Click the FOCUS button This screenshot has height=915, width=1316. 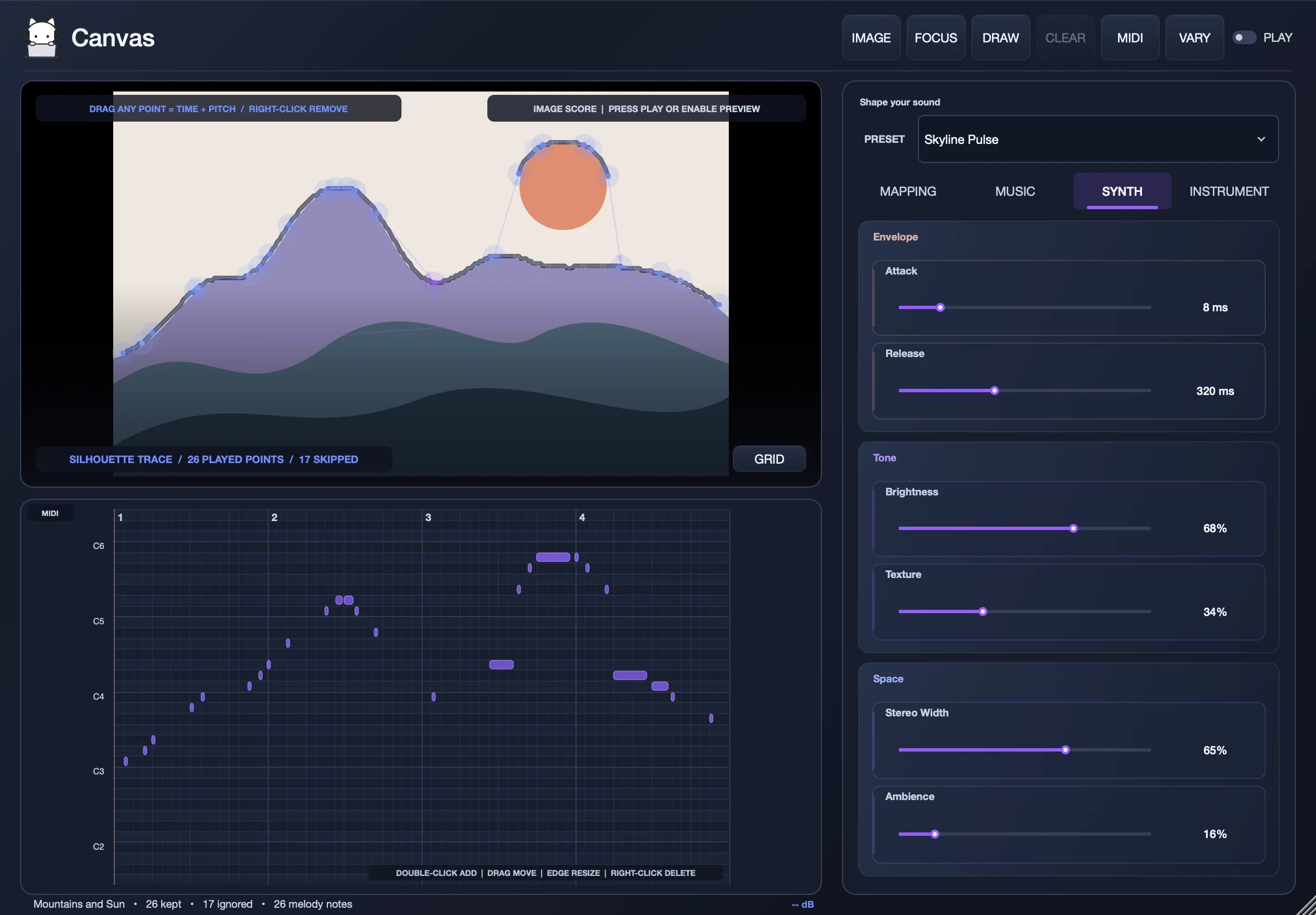tap(936, 38)
